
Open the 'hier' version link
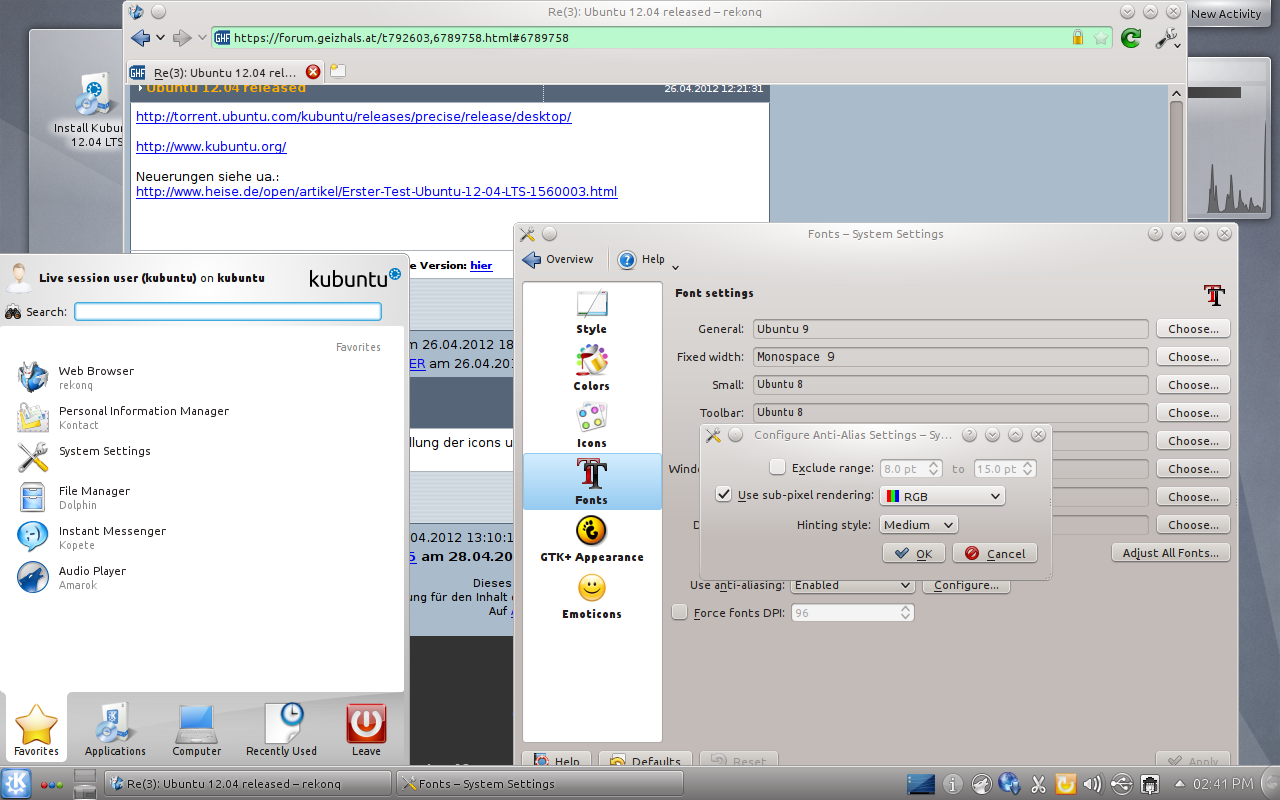pos(481,266)
